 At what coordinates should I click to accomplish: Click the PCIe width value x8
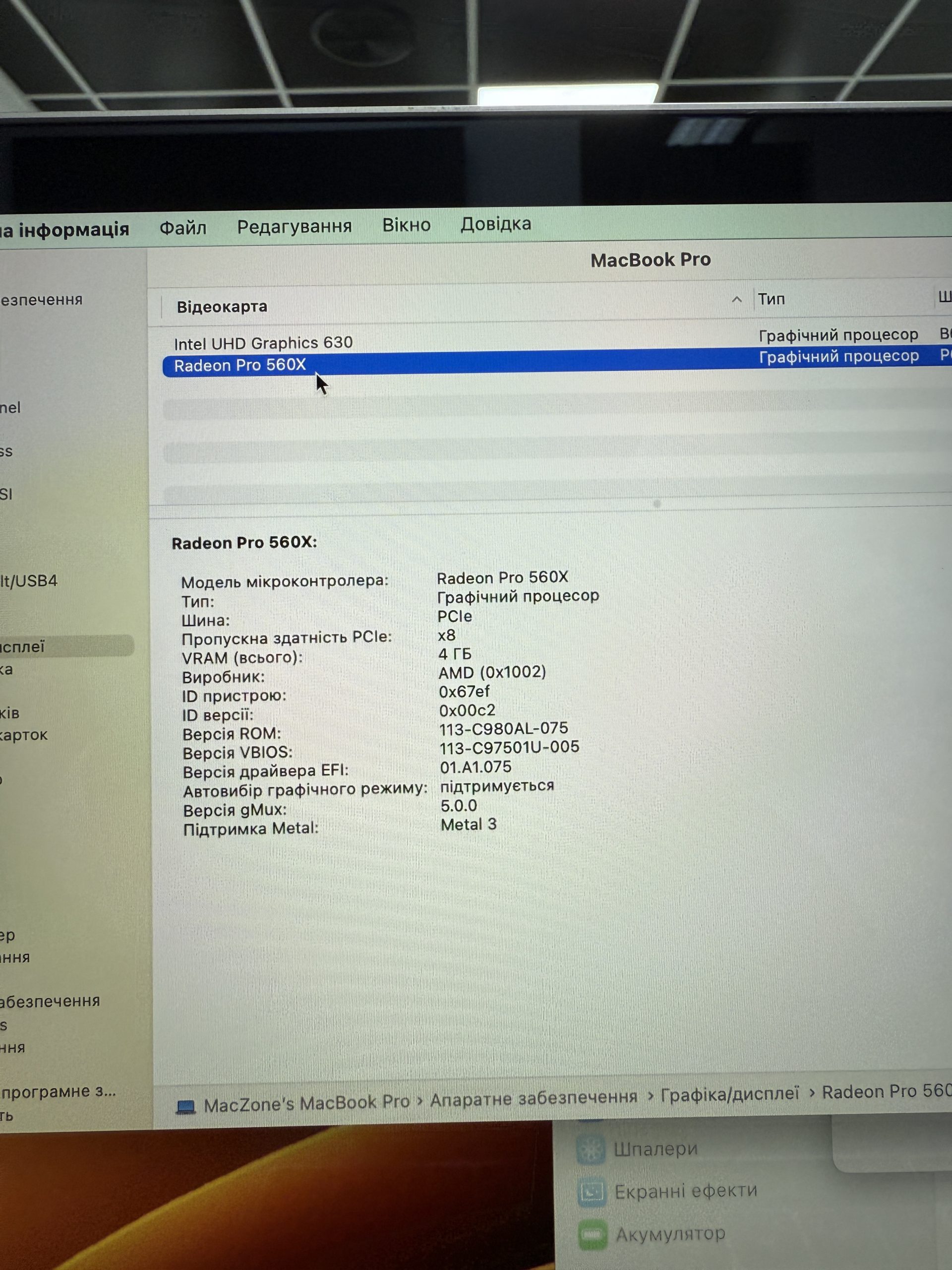(x=446, y=635)
